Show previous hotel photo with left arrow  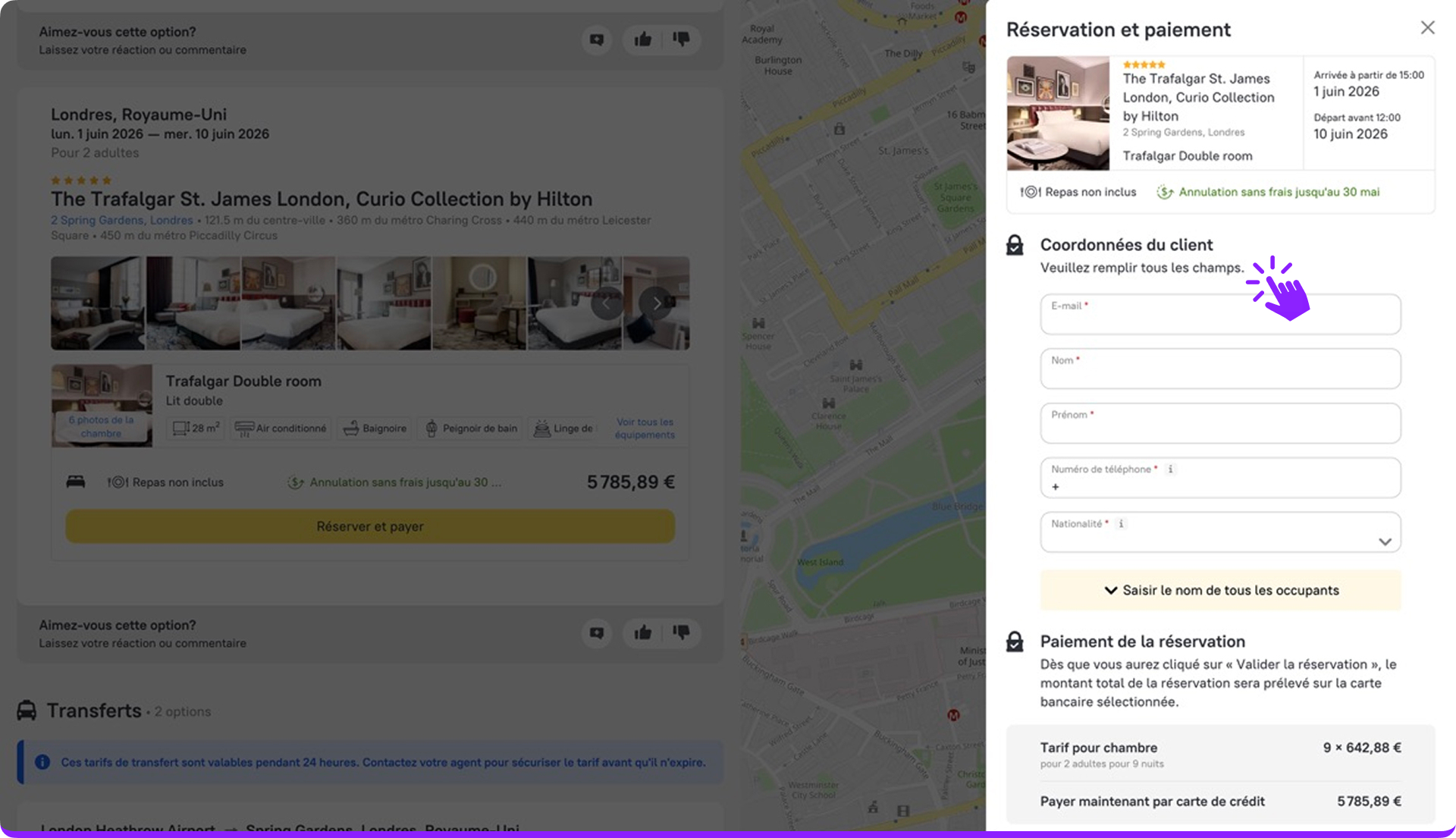(x=607, y=303)
